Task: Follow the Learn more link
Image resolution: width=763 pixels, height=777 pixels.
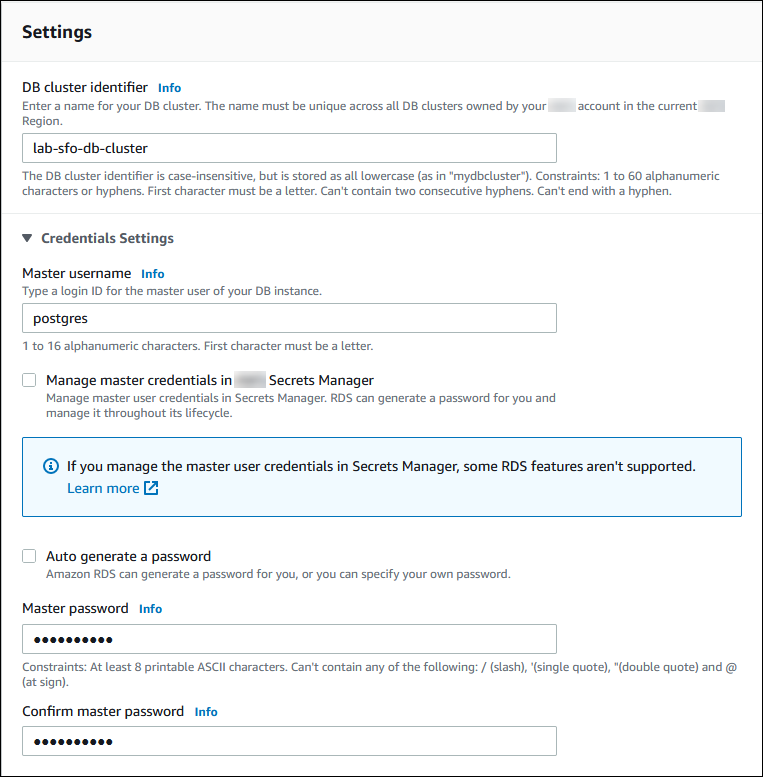Action: click(103, 488)
